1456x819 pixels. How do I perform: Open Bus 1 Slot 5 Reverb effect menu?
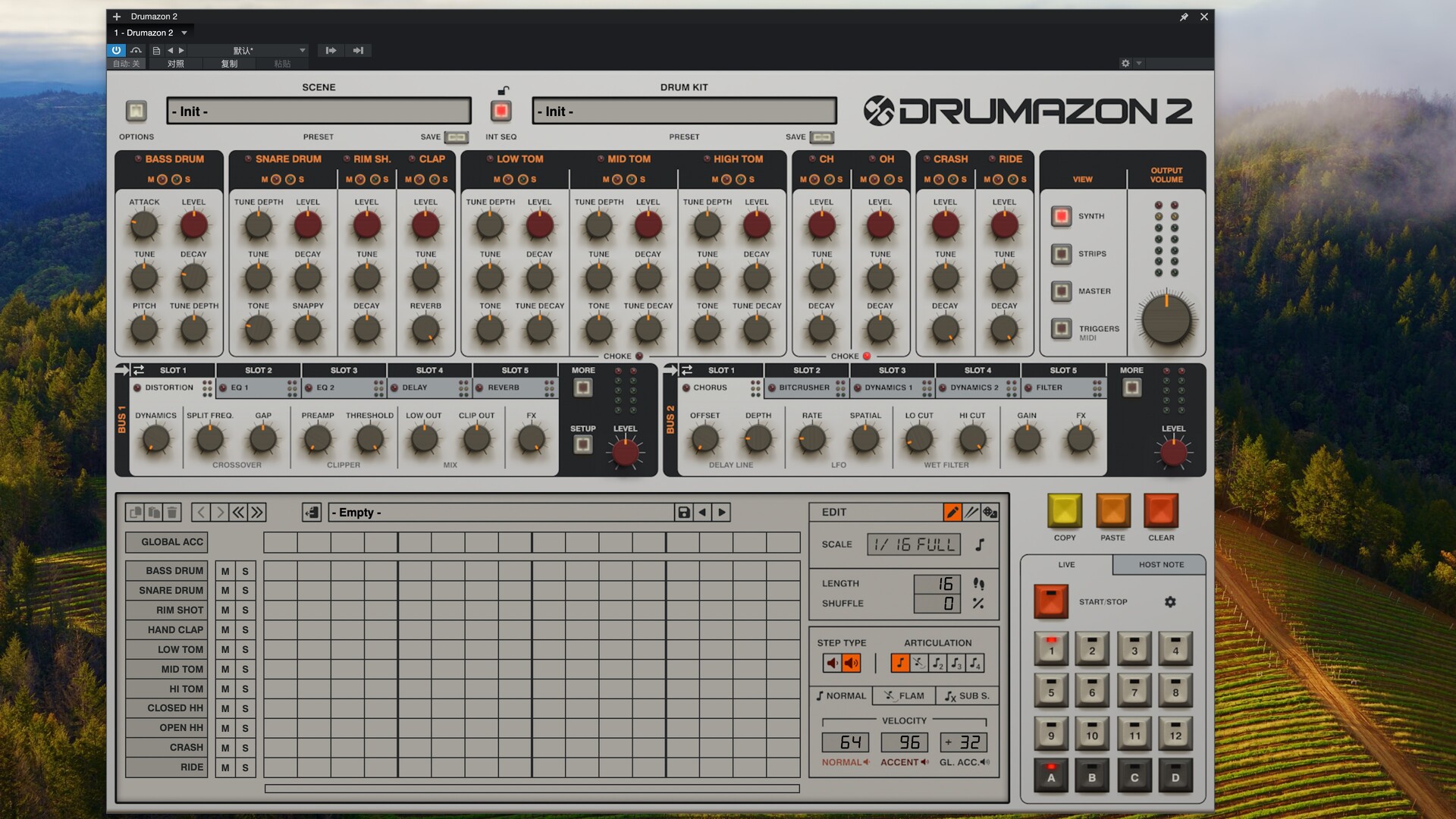[x=504, y=388]
